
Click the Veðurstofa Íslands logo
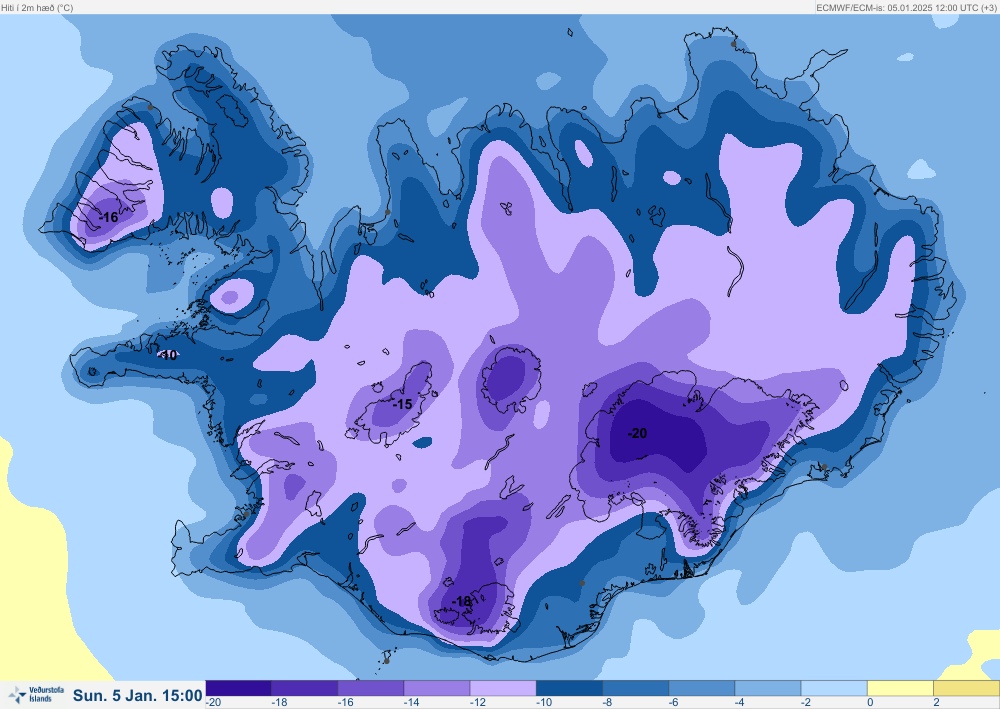[36, 694]
